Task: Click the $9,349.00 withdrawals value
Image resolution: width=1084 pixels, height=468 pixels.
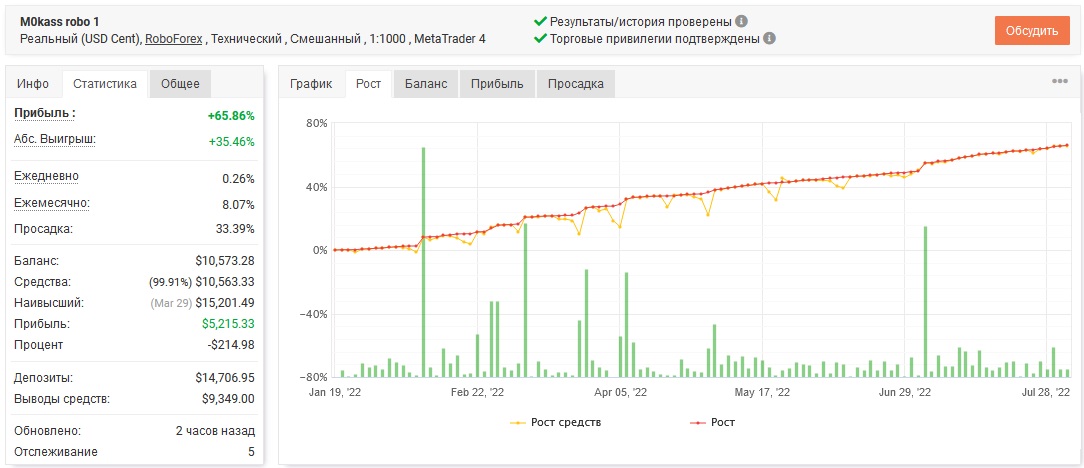Action: point(228,399)
